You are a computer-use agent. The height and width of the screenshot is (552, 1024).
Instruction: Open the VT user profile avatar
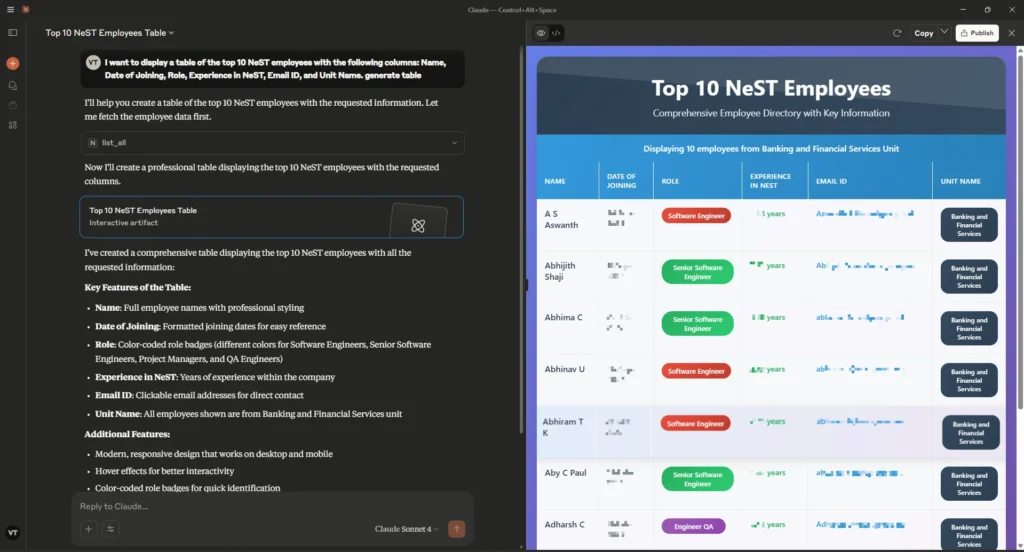12,533
